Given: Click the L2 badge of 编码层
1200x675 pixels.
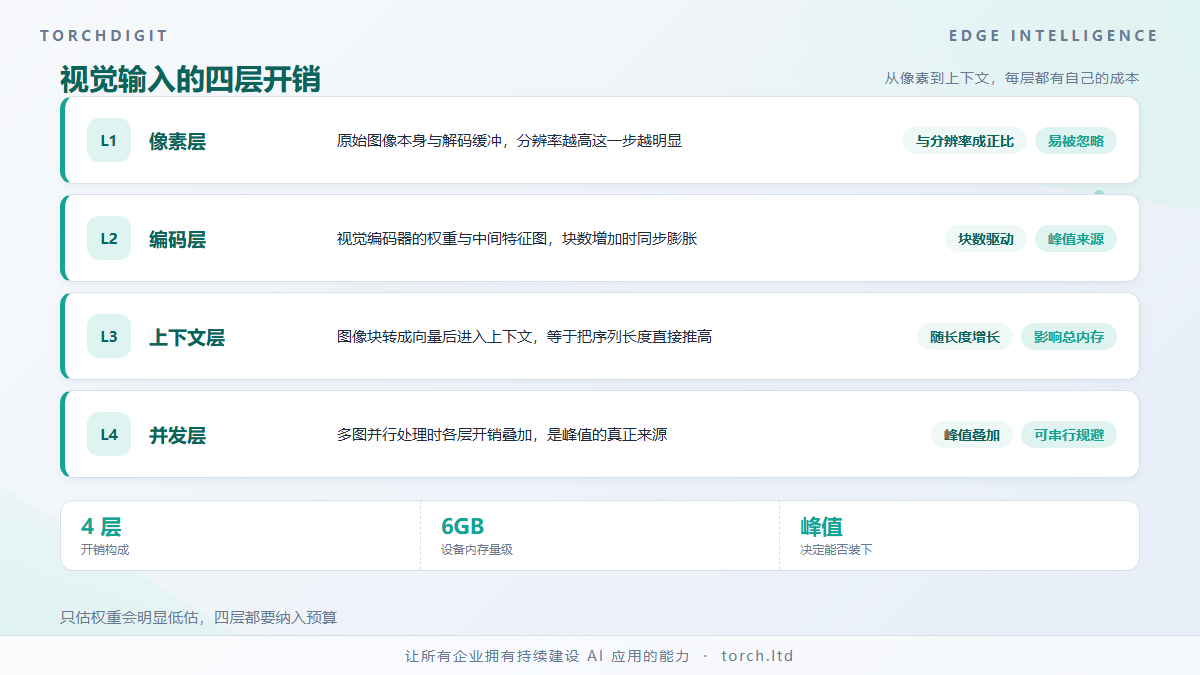Looking at the screenshot, I should click(109, 239).
